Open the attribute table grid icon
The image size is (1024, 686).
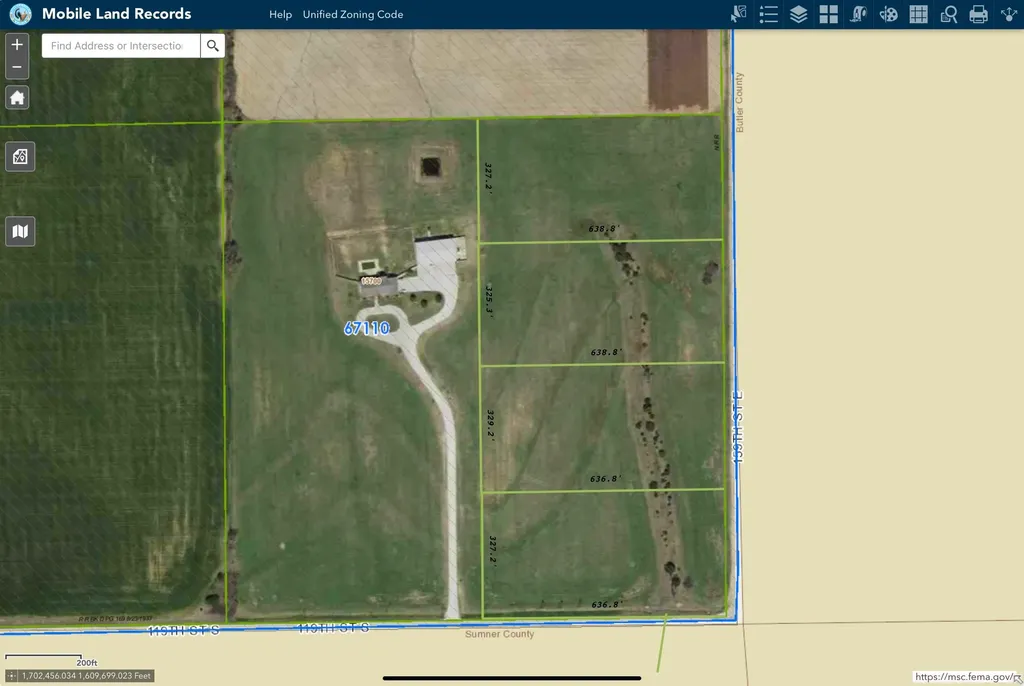pyautogui.click(x=919, y=14)
